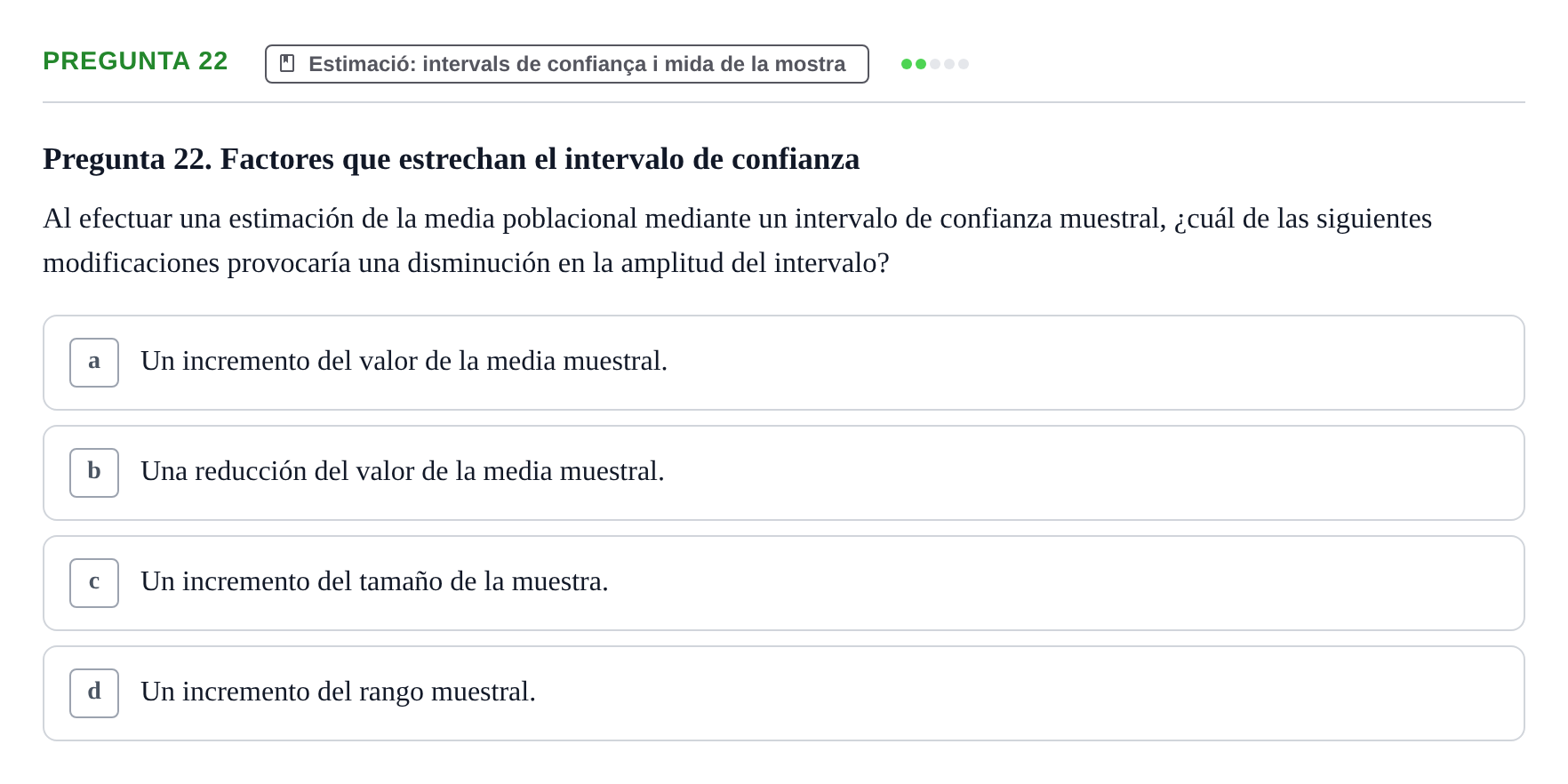Viewport: 1568px width, 784px height.
Task: Choose 'Un incremento del tamaño de la muestra'
Action: click(374, 581)
